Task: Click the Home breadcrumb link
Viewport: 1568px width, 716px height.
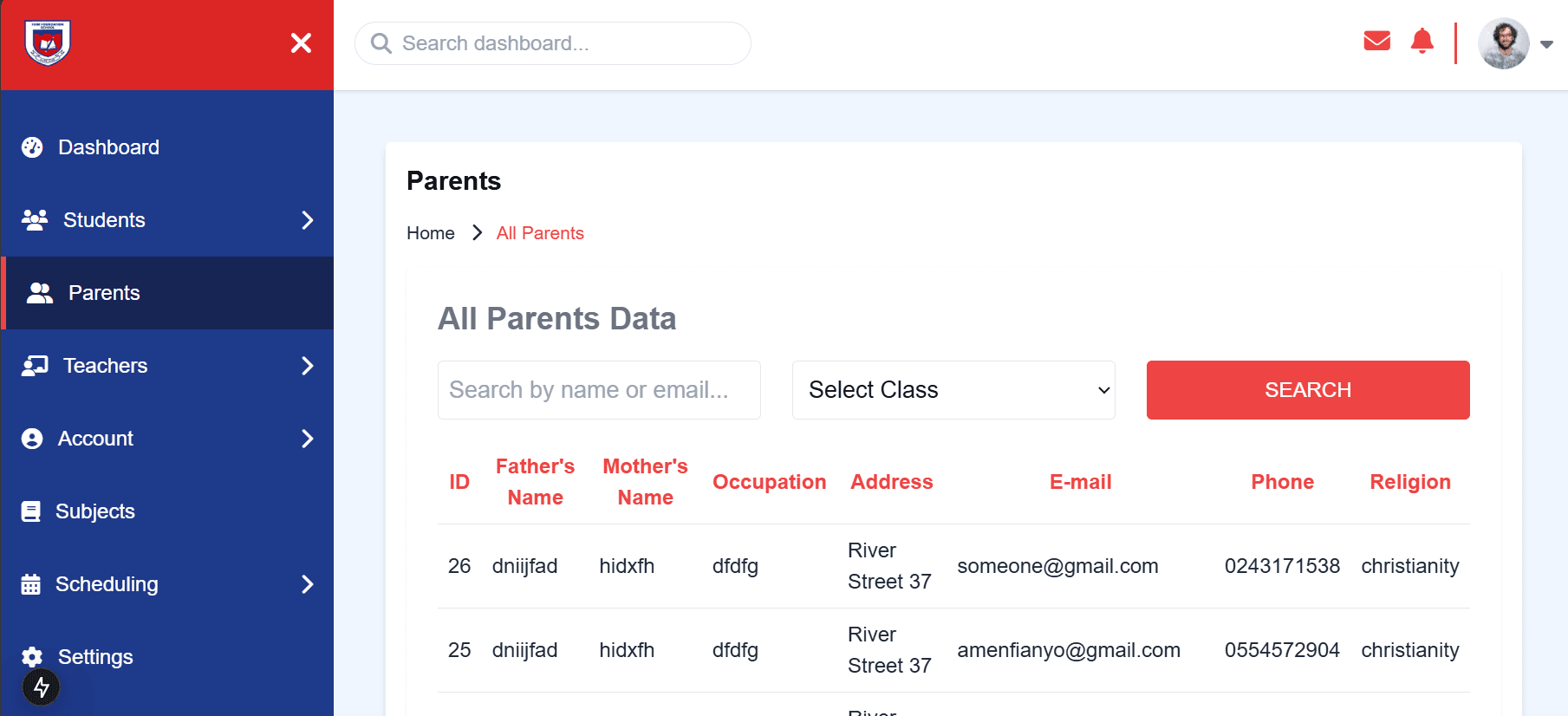Action: (x=430, y=233)
